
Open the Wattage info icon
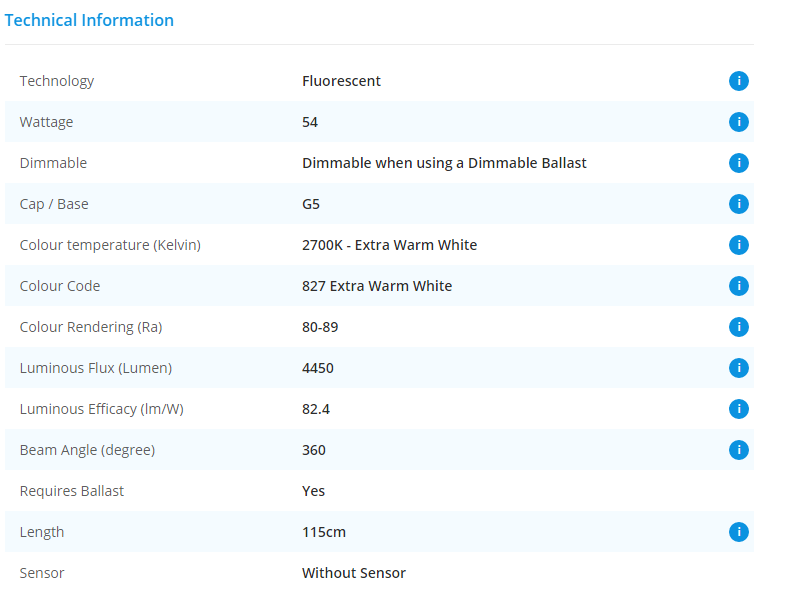click(x=738, y=122)
